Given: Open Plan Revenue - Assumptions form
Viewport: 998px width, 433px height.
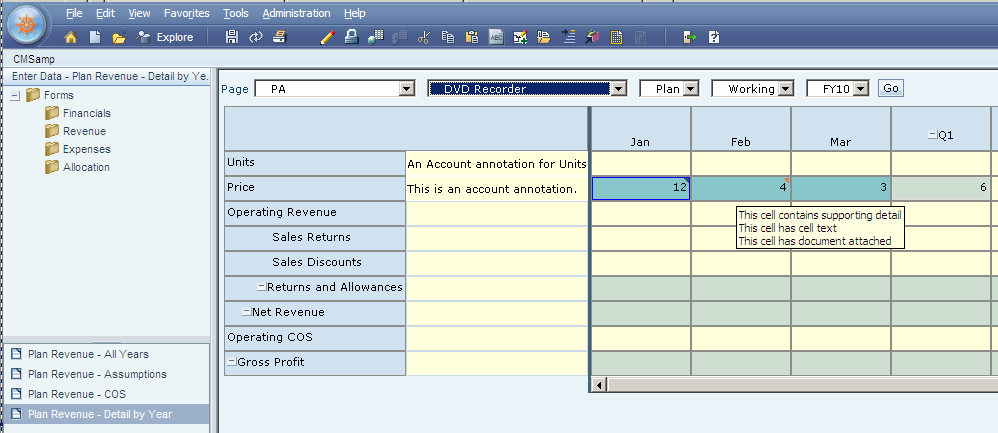Looking at the screenshot, I should 97,374.
